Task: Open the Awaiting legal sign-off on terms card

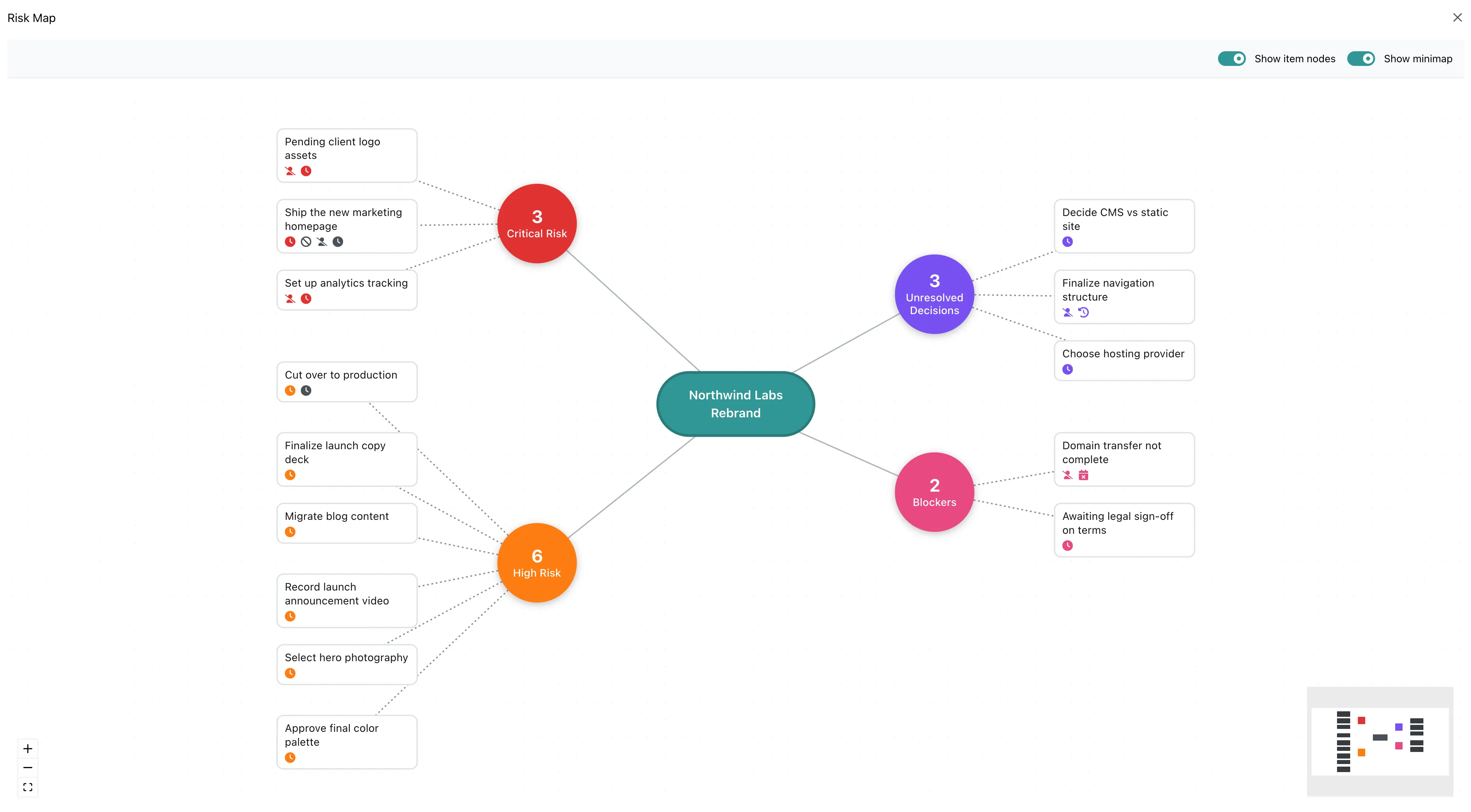Action: coord(1124,530)
